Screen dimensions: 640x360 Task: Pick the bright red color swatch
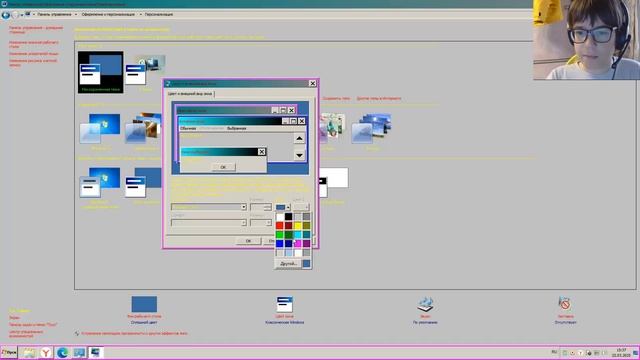click(280, 225)
